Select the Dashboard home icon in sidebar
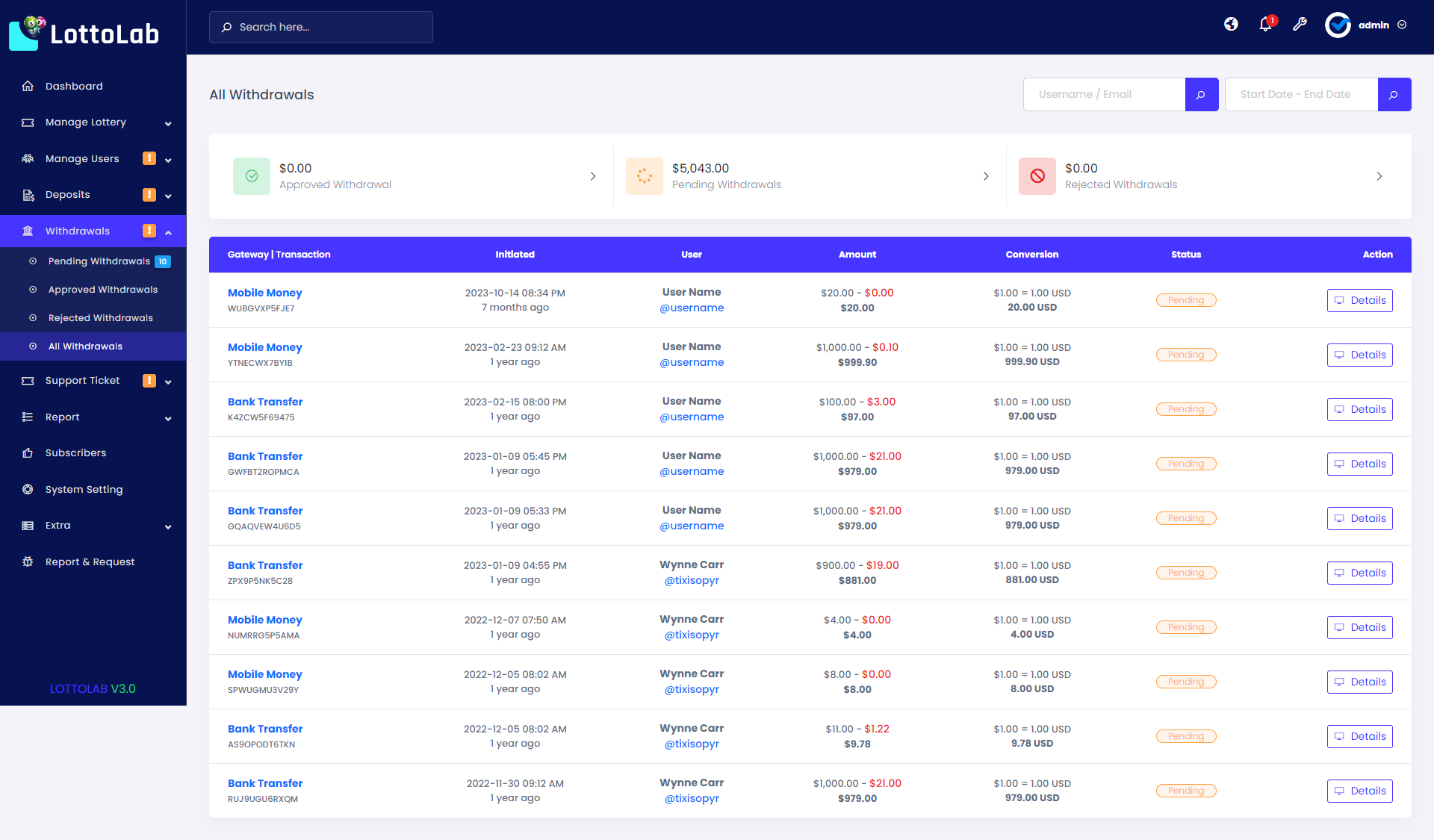Image resolution: width=1434 pixels, height=840 pixels. (28, 86)
